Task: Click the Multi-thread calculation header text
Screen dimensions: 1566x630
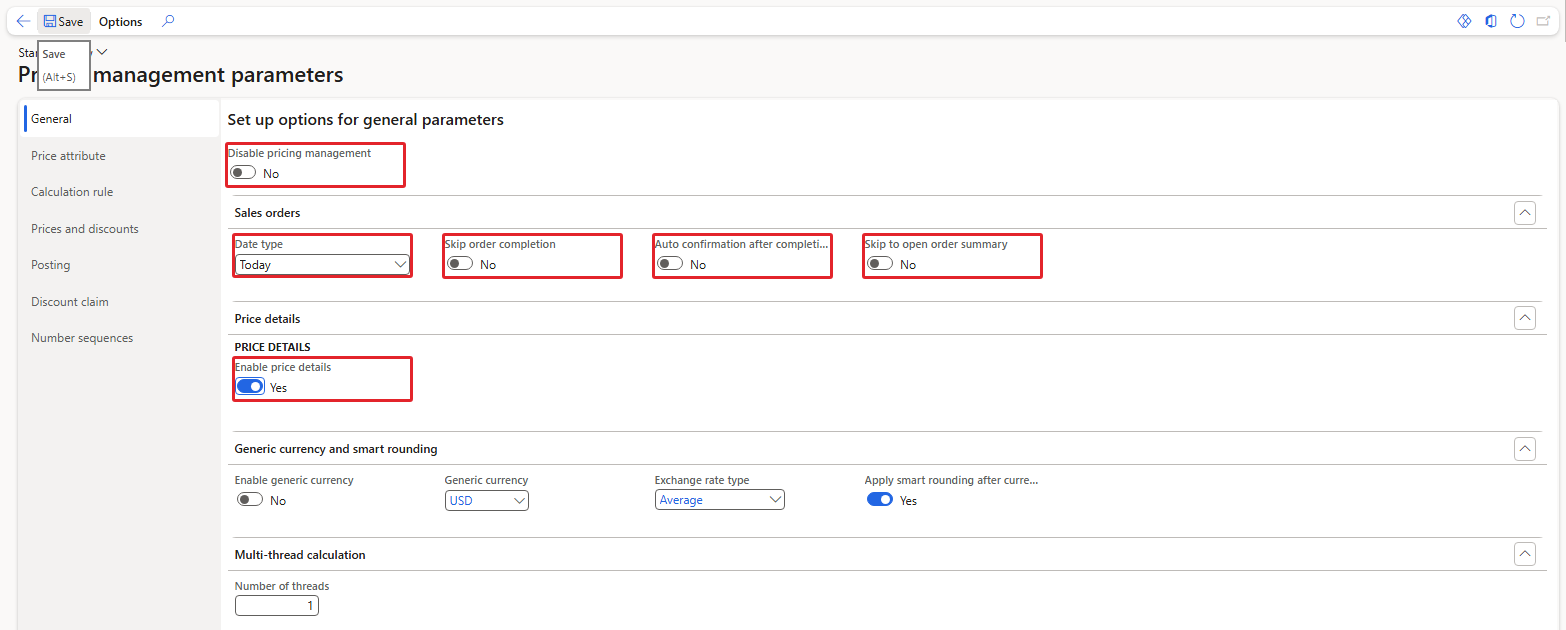Action: click(300, 554)
